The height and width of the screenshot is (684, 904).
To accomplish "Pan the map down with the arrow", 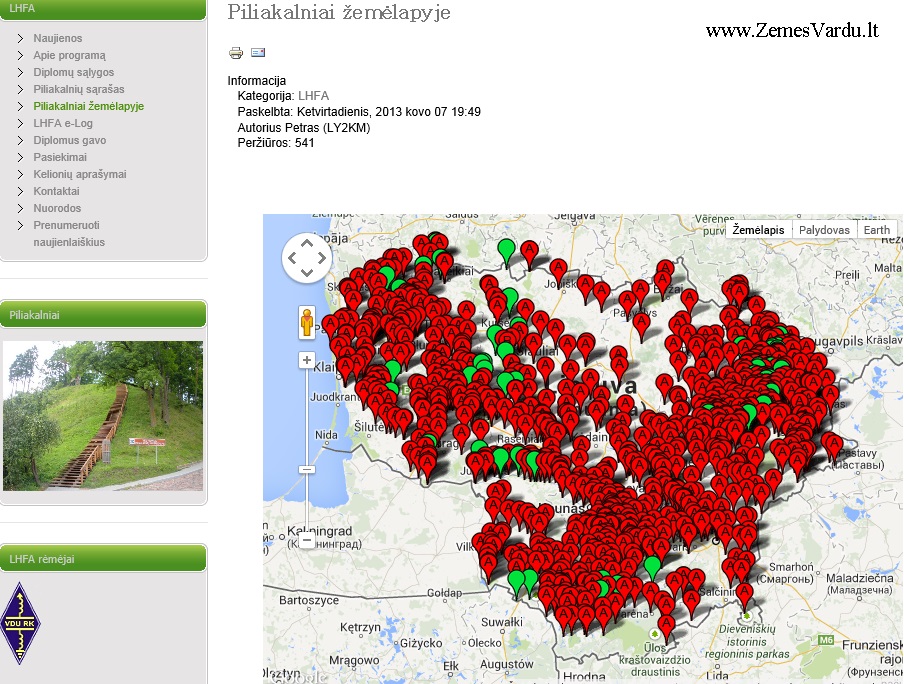I will click(307, 272).
